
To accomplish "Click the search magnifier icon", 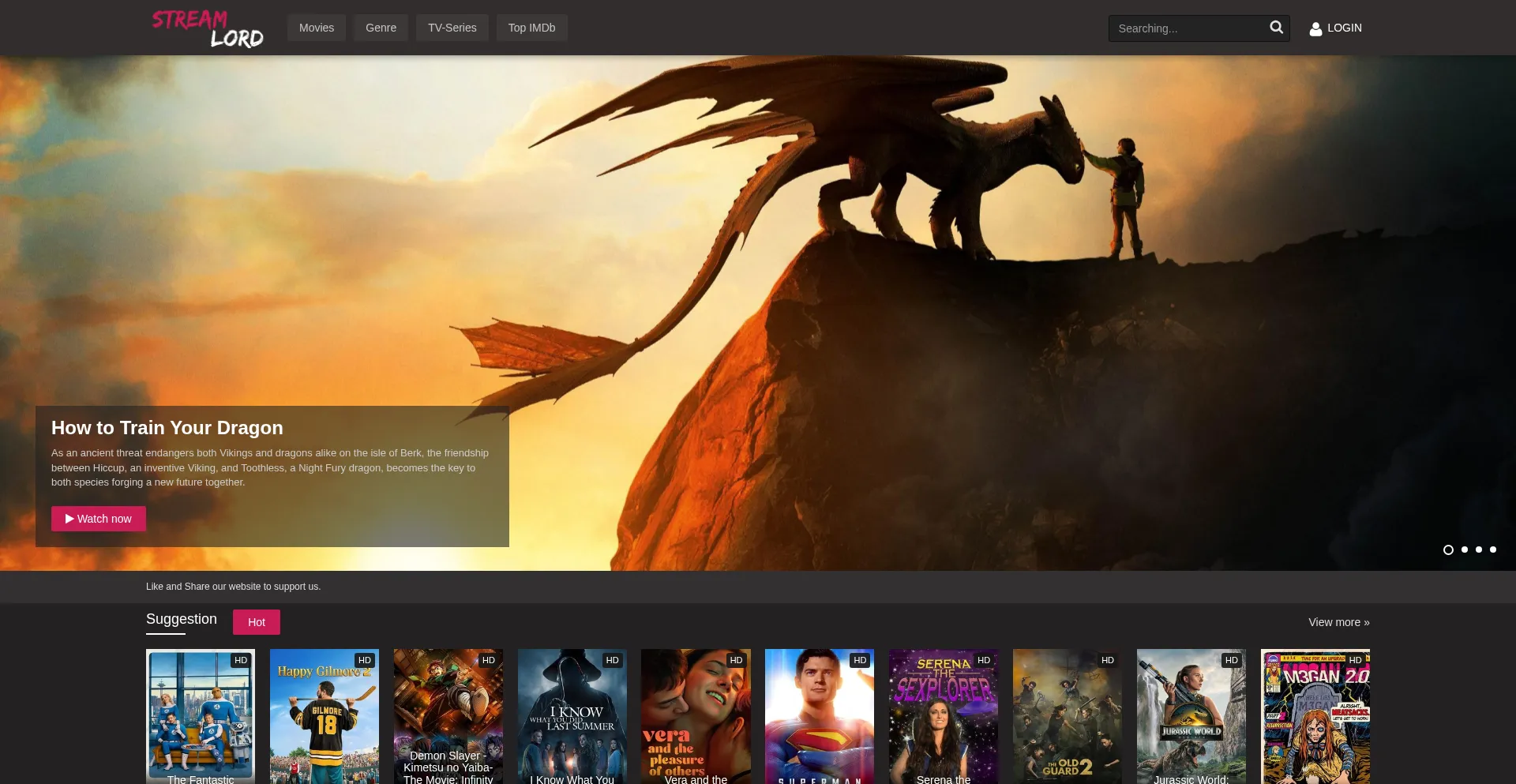I will coord(1276,28).
